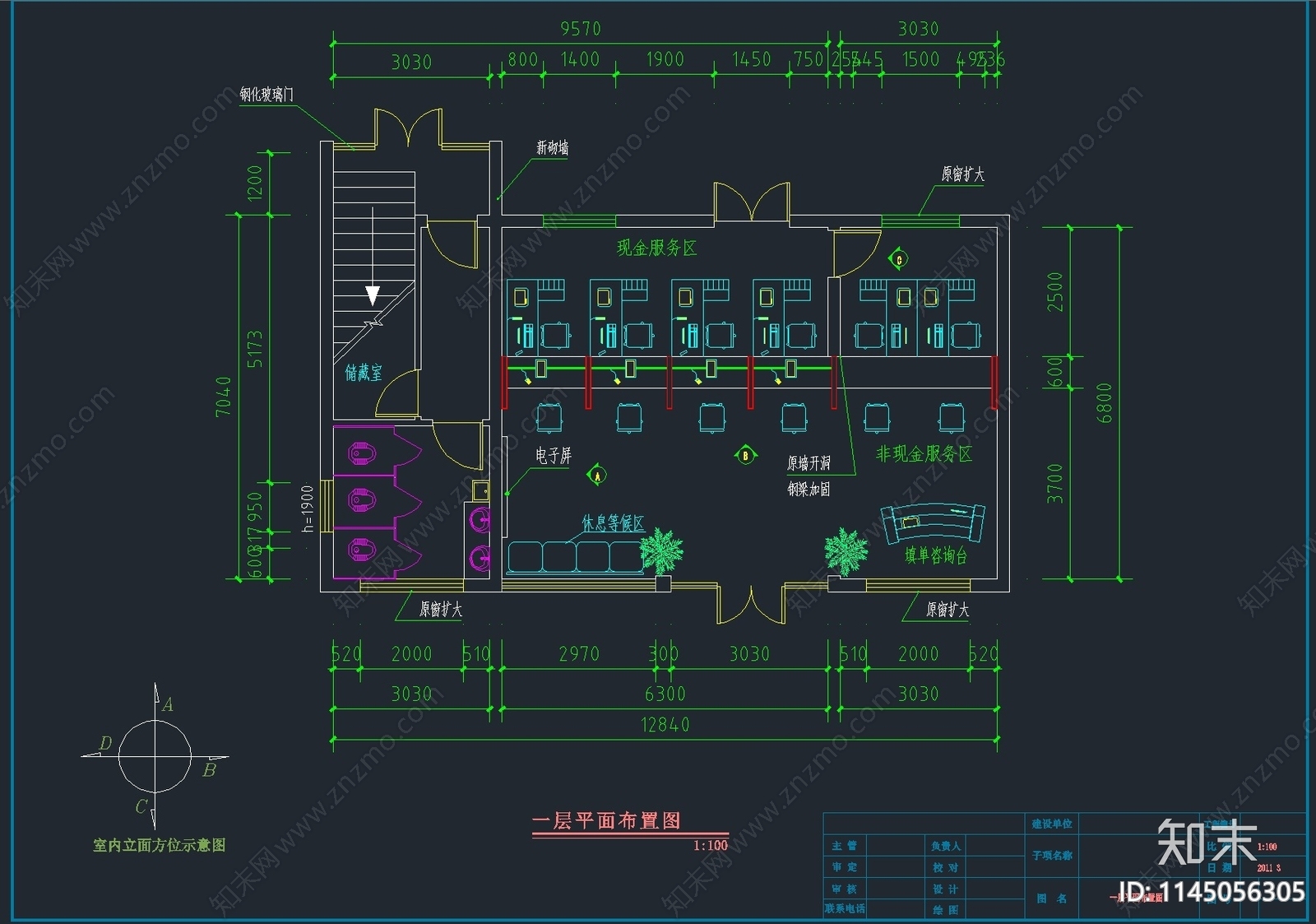The width and height of the screenshot is (1316, 924).
Task: Click the 子项名称 title block cell
Action: click(x=1052, y=856)
